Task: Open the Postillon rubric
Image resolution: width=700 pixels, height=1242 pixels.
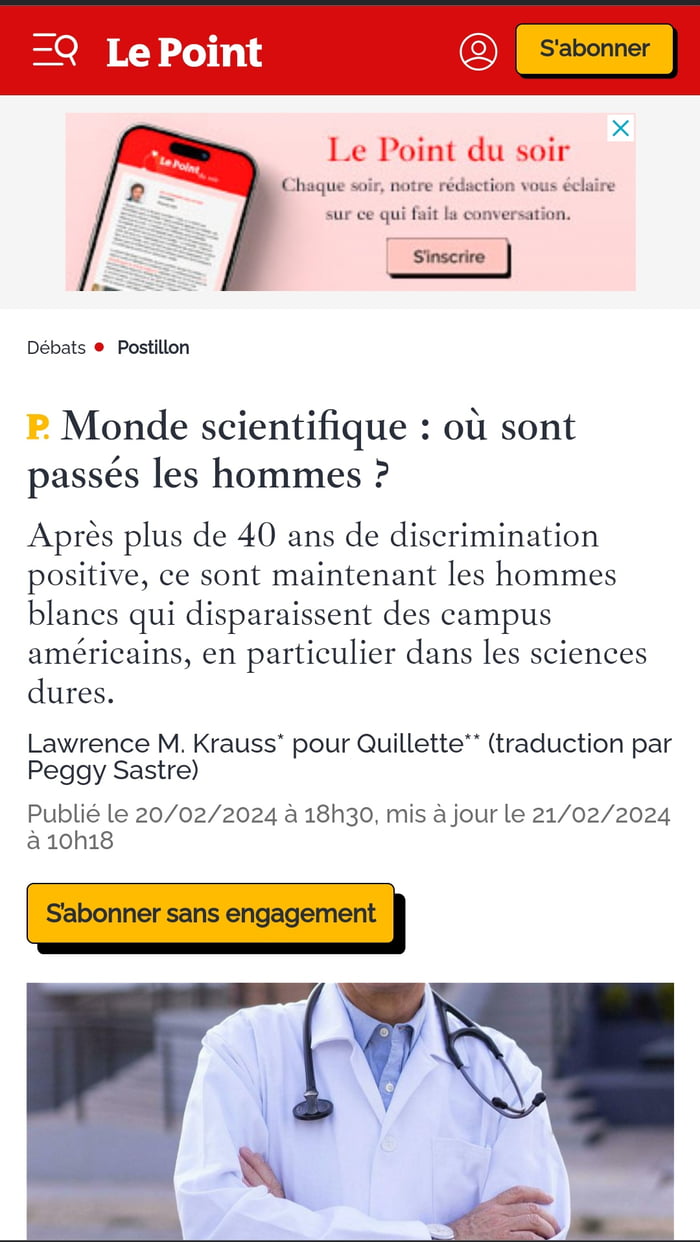Action: [x=152, y=347]
